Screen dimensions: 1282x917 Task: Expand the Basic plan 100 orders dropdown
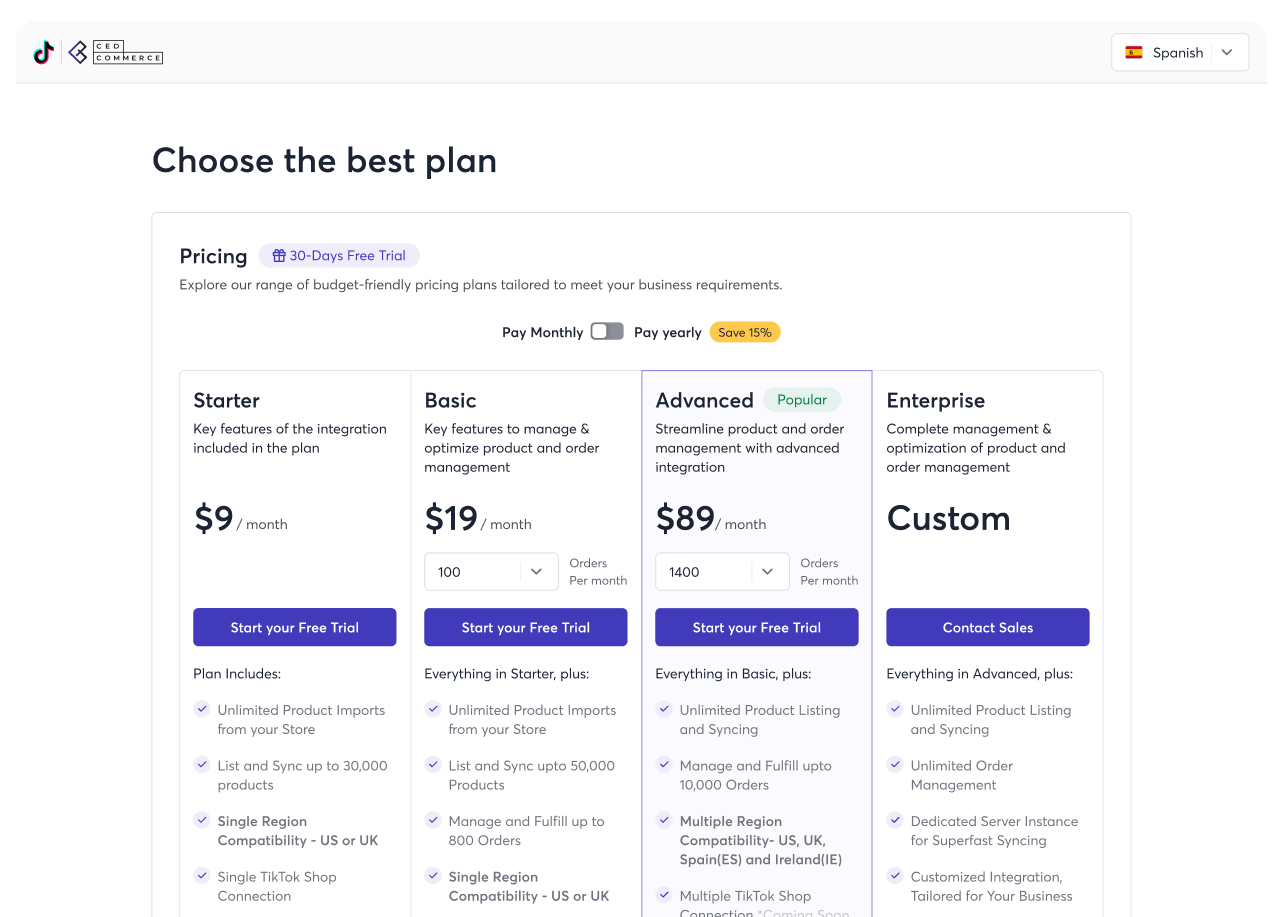click(x=491, y=572)
